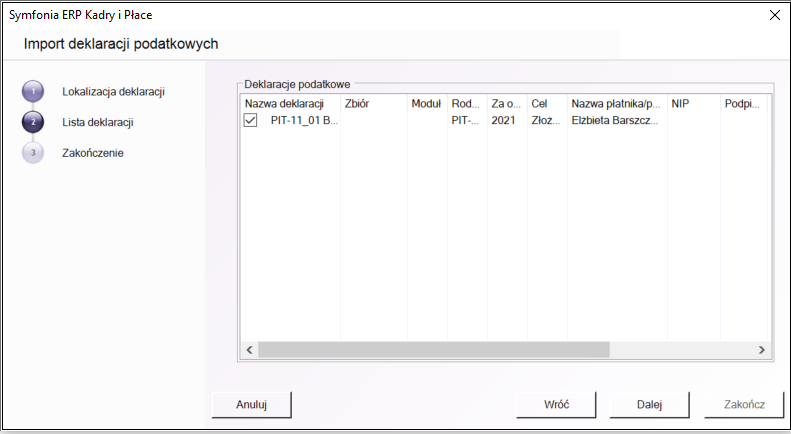Close the Import deklaracji window
This screenshot has height=434, width=791.
coord(775,15)
